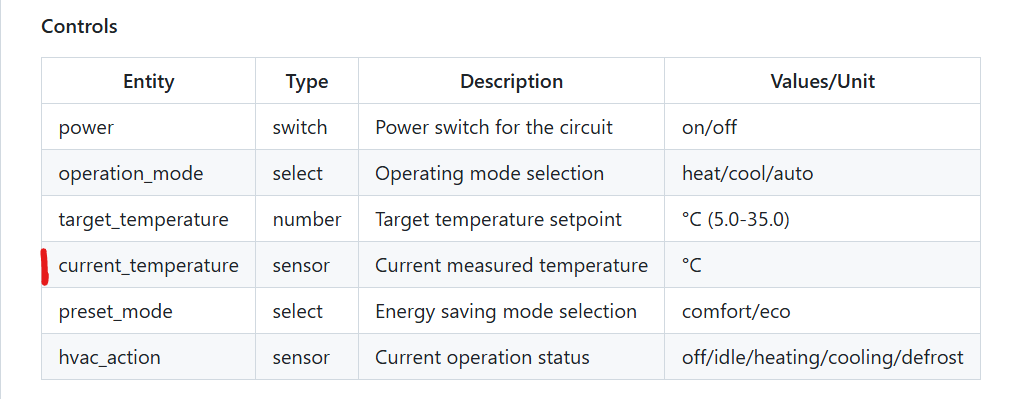Viewport: 1027px width, 399px height.
Task: Select the Type column header
Action: (x=307, y=81)
